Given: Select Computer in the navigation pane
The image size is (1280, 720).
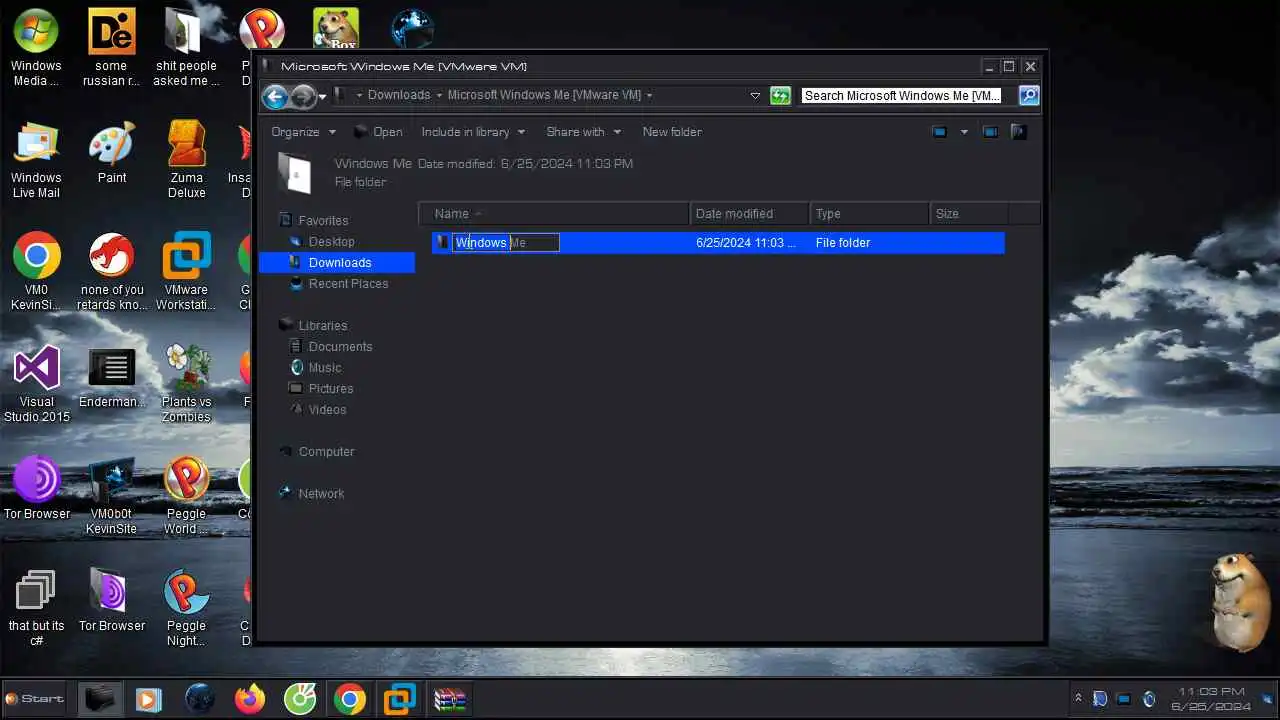Looking at the screenshot, I should [326, 451].
